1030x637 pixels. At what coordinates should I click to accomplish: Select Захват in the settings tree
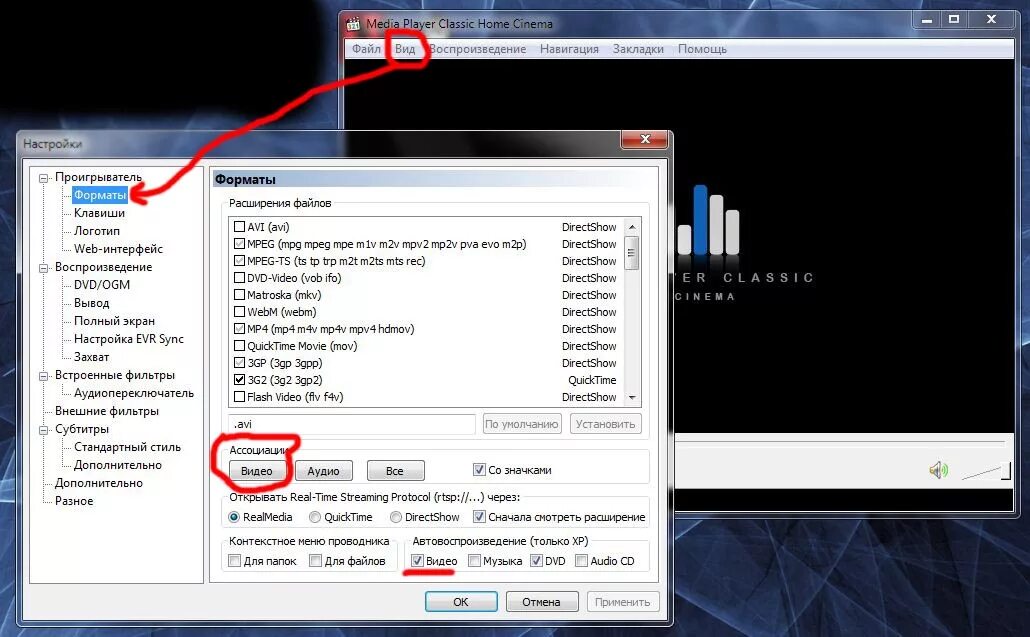tap(91, 357)
